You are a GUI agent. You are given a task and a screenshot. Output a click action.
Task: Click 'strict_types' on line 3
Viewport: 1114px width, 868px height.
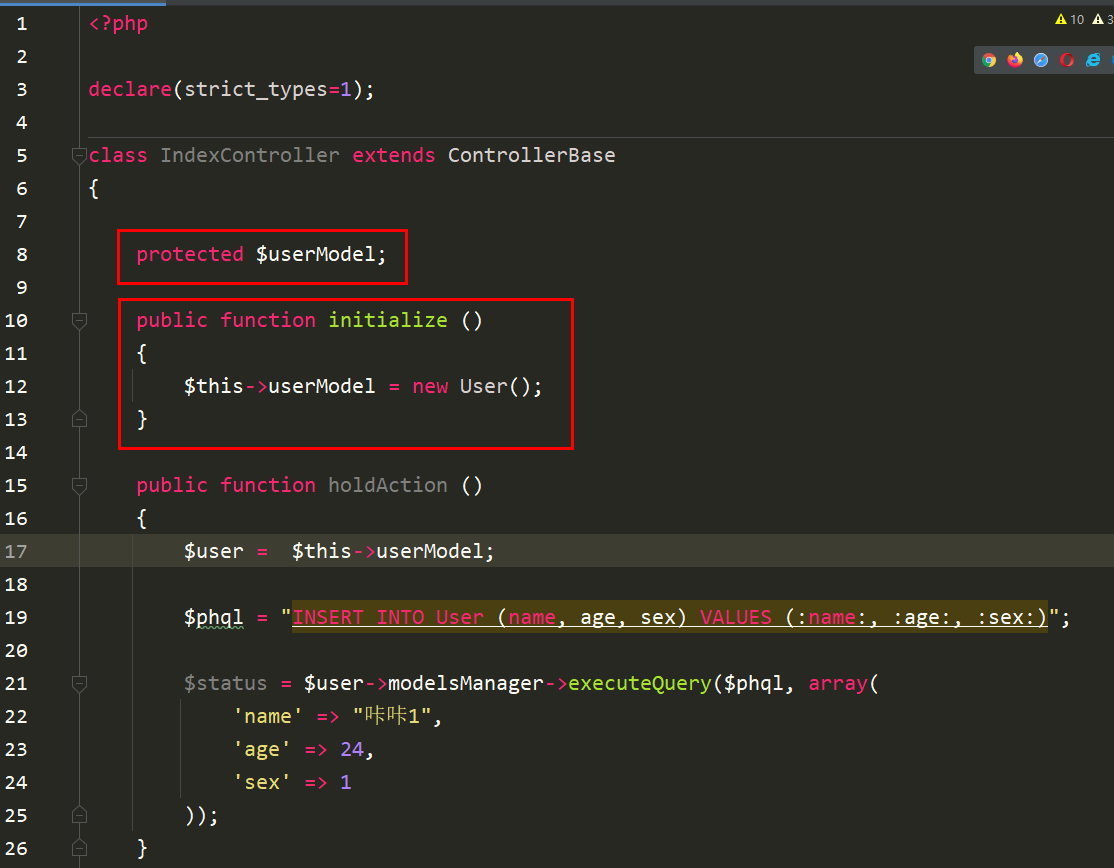pos(256,89)
